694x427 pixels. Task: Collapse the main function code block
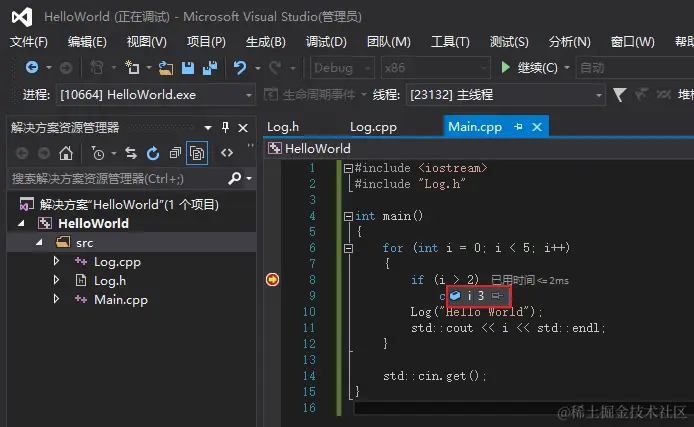click(x=348, y=216)
